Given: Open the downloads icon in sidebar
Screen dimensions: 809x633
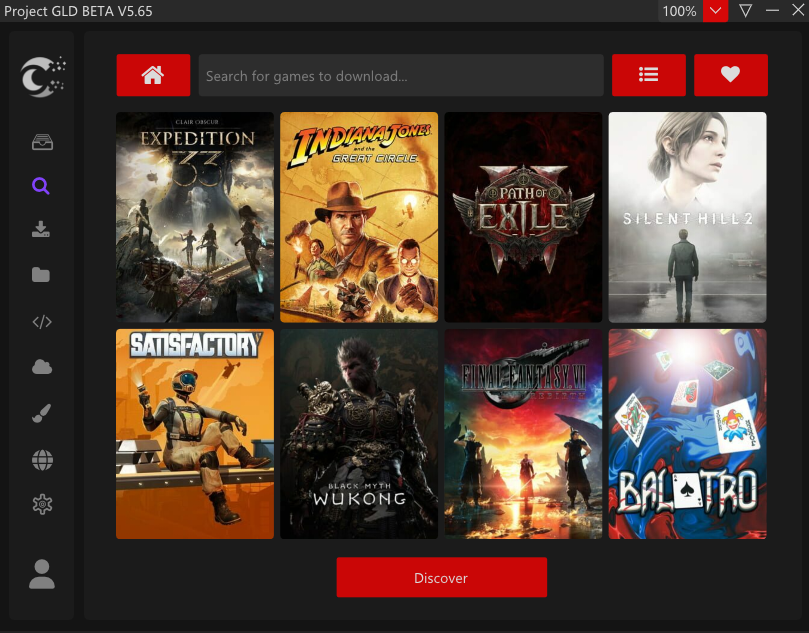Looking at the screenshot, I should (x=41, y=229).
